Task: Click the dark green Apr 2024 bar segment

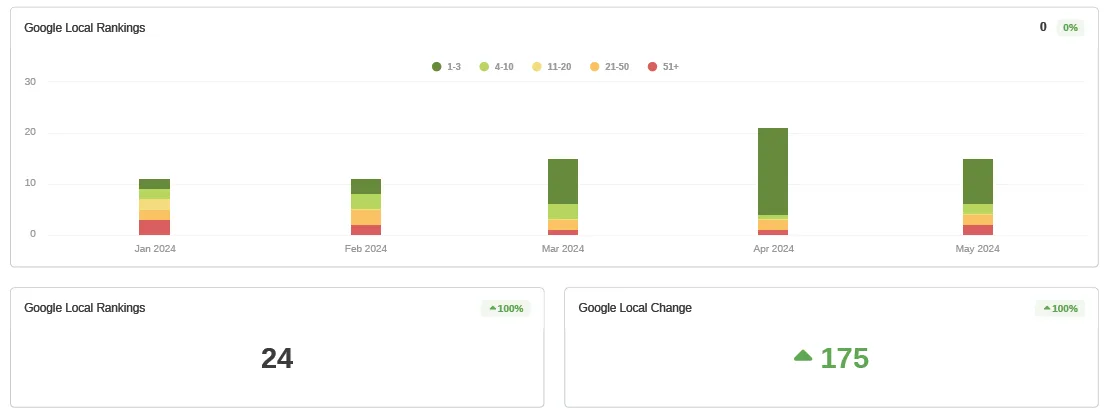Action: (772, 170)
